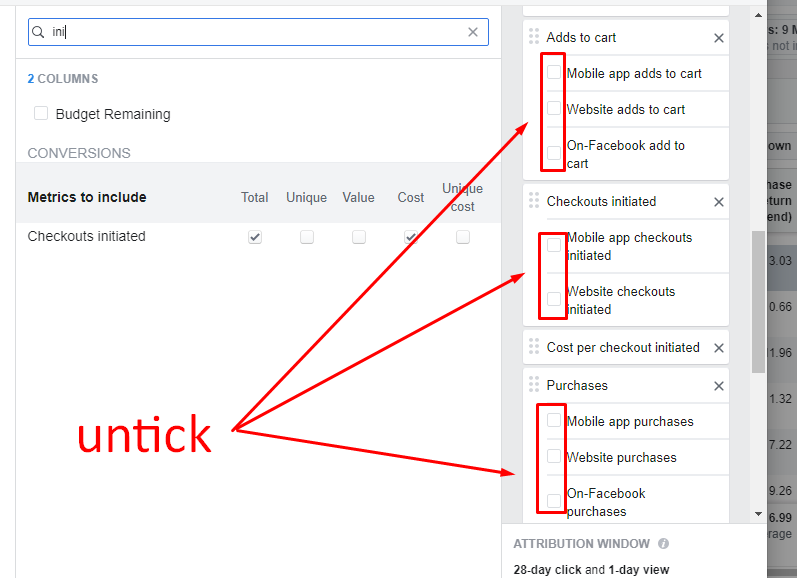Click the 2 COLUMNS heading
This screenshot has height=578, width=797.
tap(63, 79)
